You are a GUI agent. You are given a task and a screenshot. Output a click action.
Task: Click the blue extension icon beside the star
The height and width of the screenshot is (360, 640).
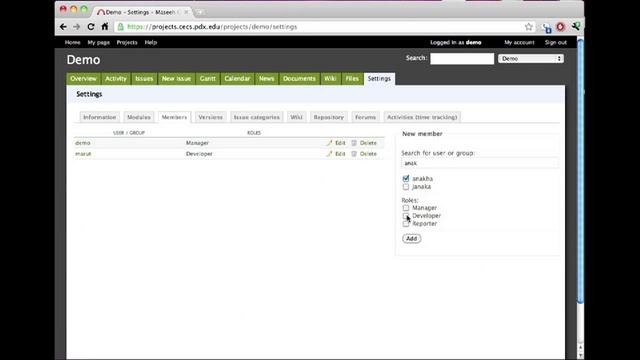[547, 27]
